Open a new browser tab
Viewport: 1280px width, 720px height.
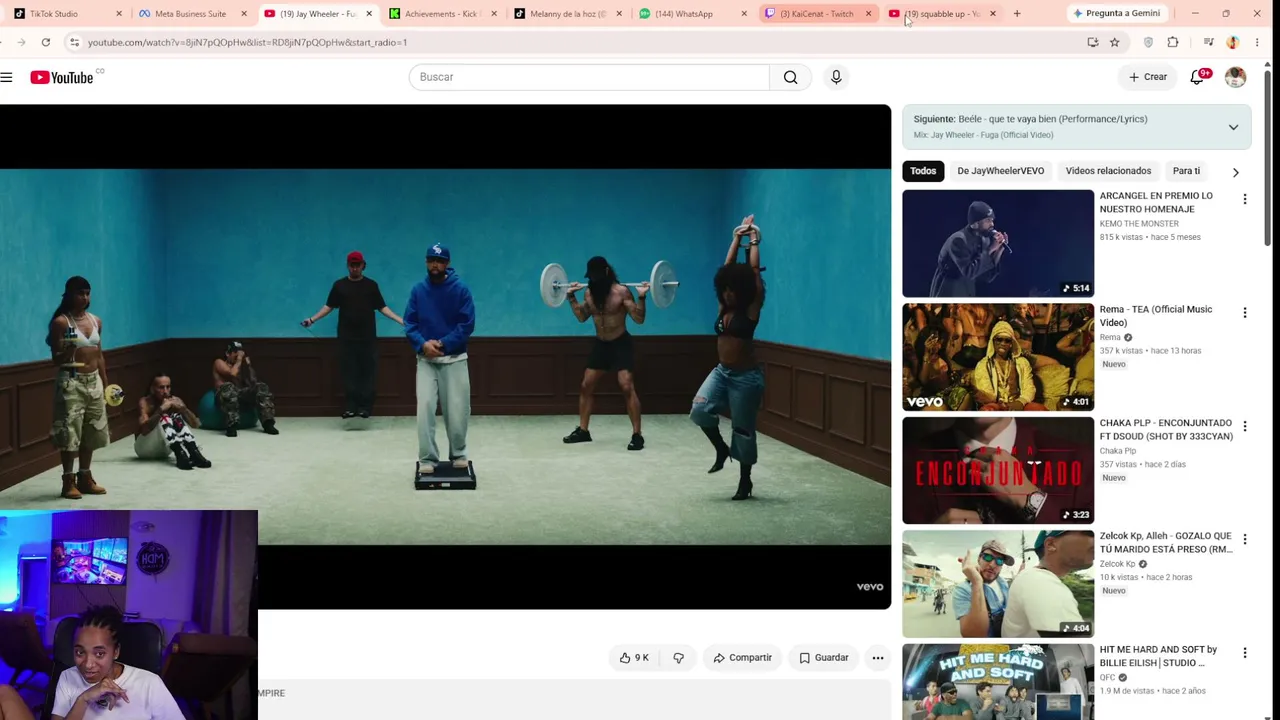click(1017, 14)
